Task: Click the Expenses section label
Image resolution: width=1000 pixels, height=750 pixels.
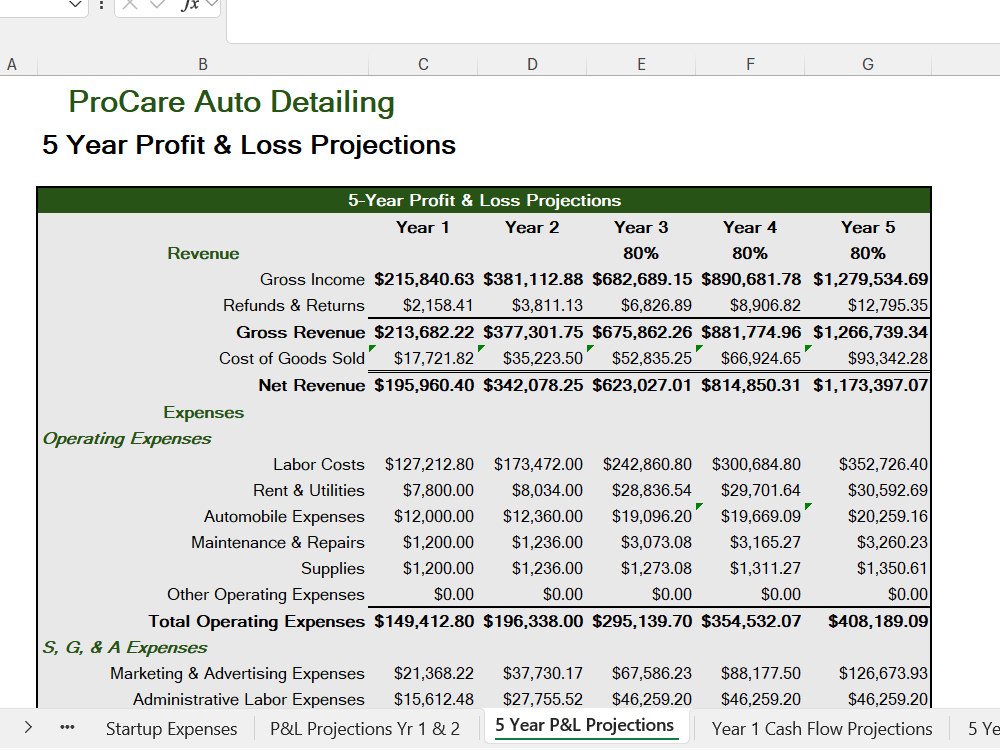Action: (x=203, y=413)
